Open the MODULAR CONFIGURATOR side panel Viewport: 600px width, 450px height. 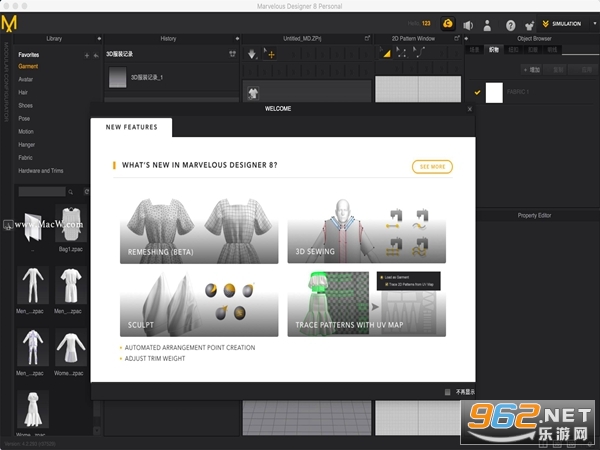[6, 82]
